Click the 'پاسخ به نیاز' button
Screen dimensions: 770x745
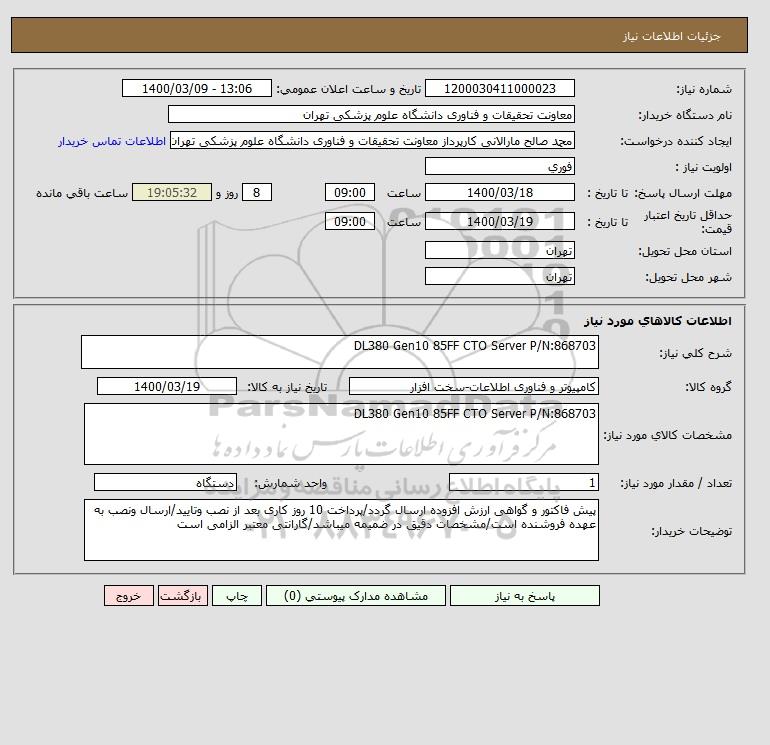pos(524,596)
